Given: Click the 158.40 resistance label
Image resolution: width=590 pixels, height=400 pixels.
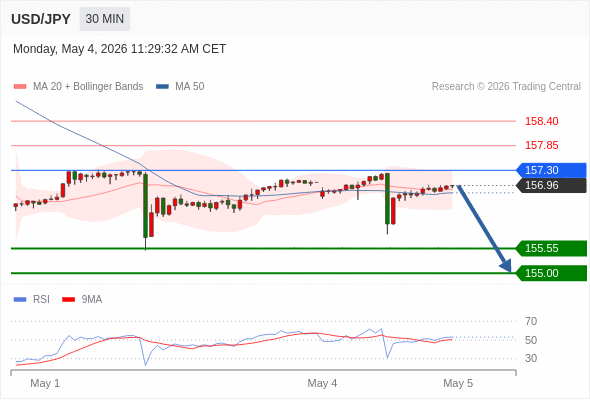Looking at the screenshot, I should point(541,121).
